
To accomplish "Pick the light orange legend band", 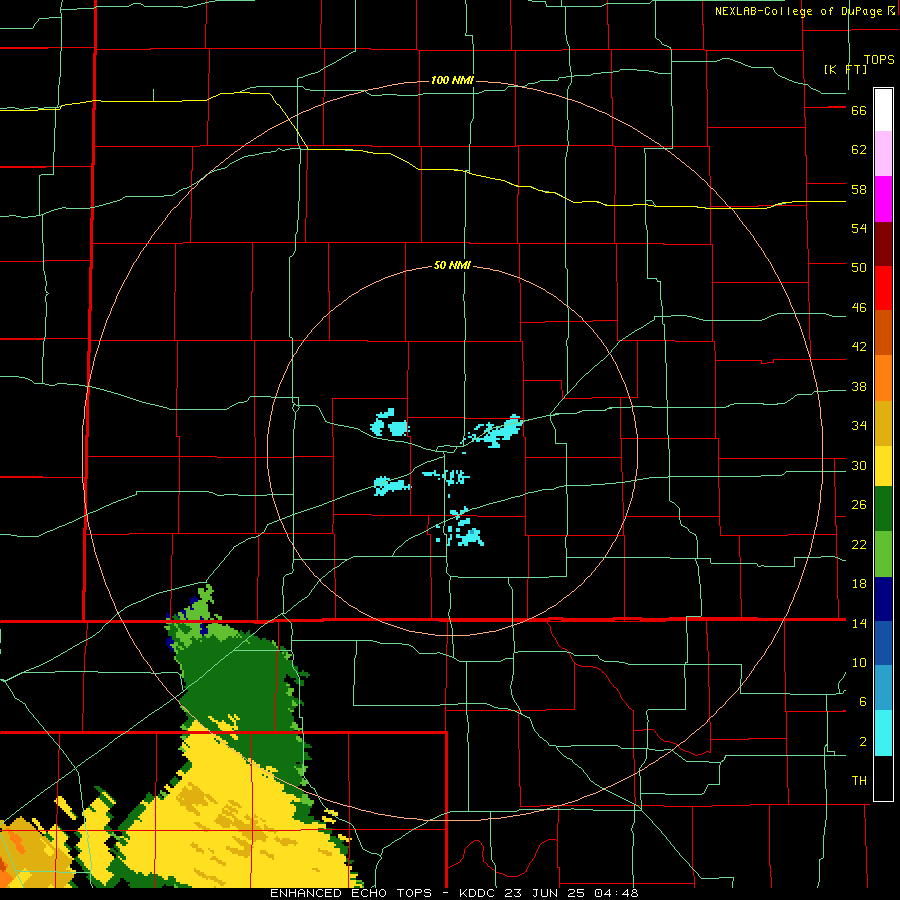I will (x=883, y=378).
